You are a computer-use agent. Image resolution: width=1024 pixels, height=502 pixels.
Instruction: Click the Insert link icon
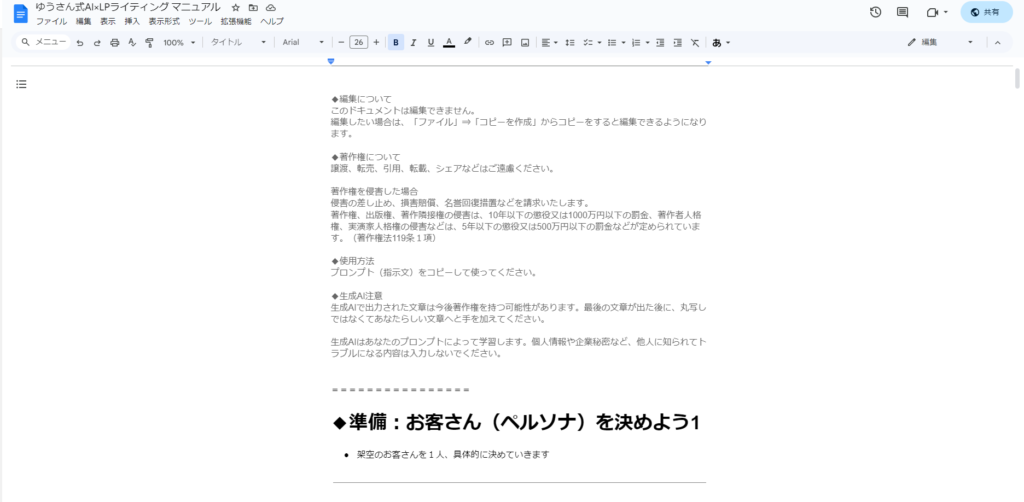point(489,43)
